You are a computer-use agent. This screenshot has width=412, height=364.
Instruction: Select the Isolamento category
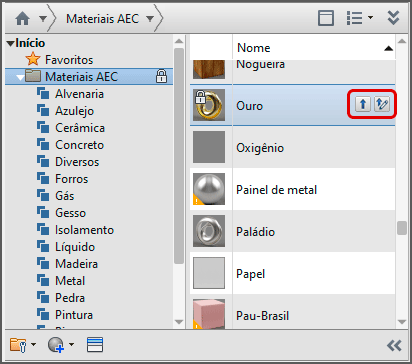coord(84,230)
